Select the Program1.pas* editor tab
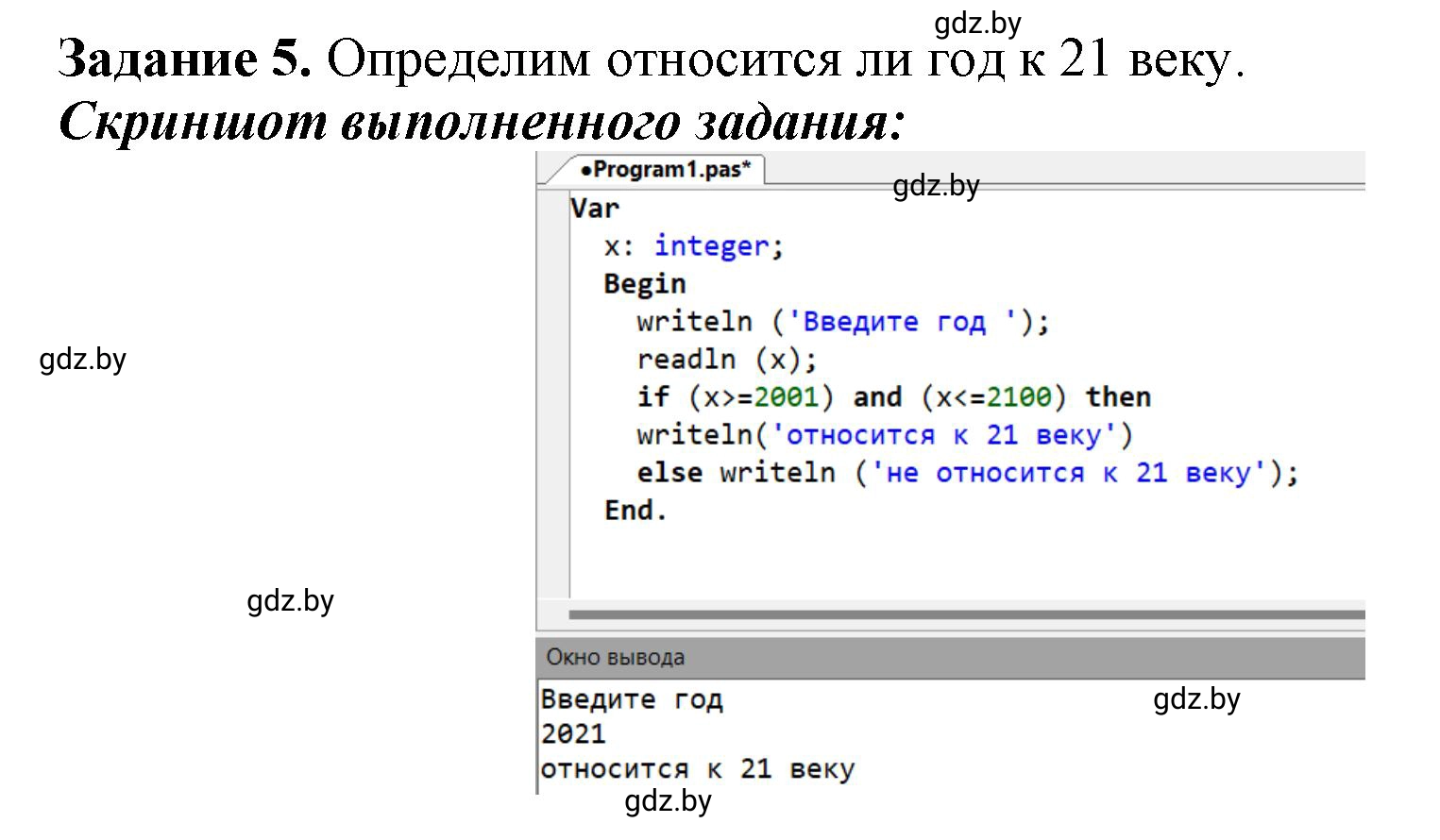Image resolution: width=1440 pixels, height=840 pixels. 666,170
